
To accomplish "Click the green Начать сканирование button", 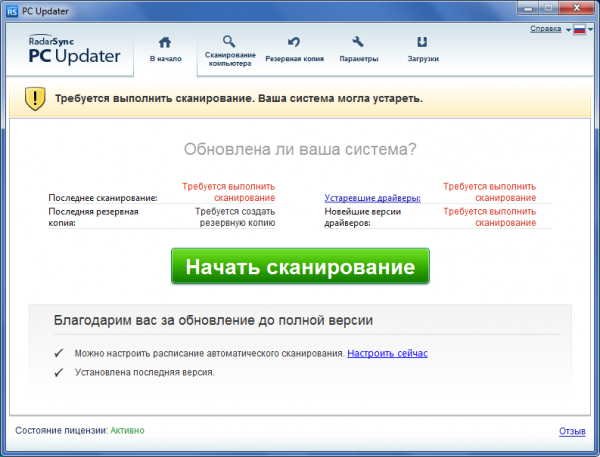I will click(300, 266).
